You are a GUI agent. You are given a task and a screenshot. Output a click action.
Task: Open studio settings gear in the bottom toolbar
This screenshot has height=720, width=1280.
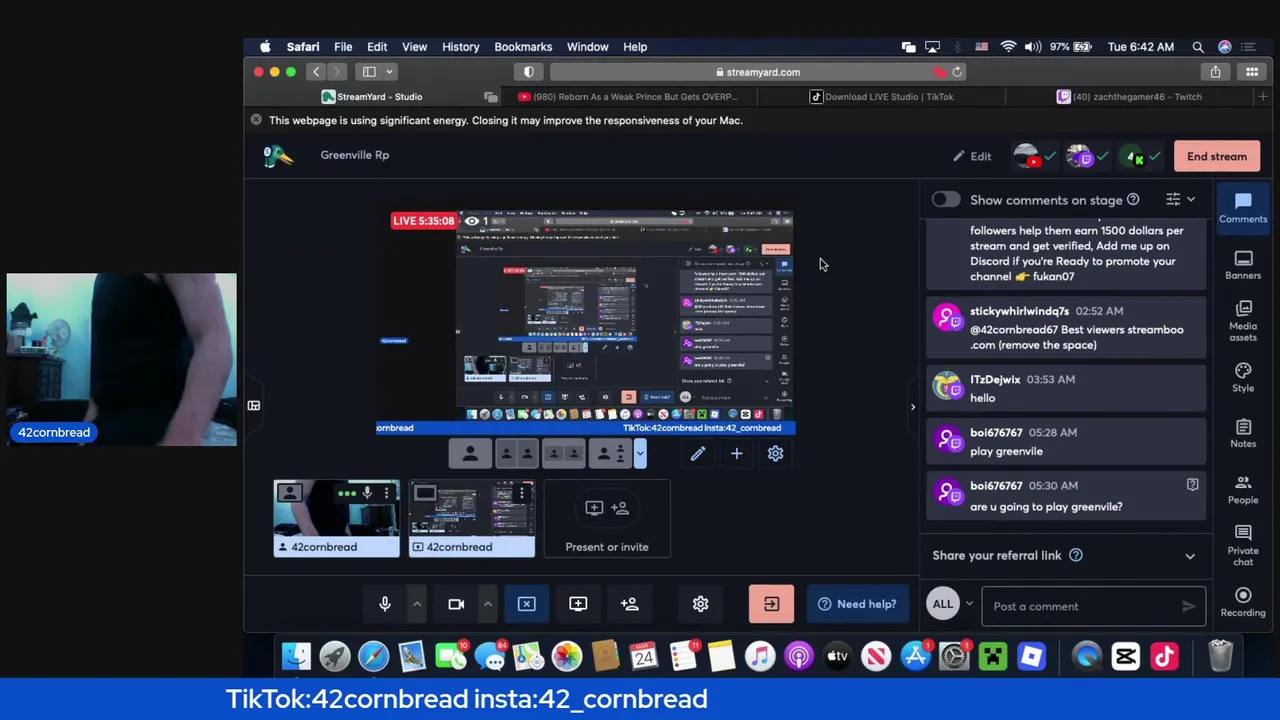700,604
